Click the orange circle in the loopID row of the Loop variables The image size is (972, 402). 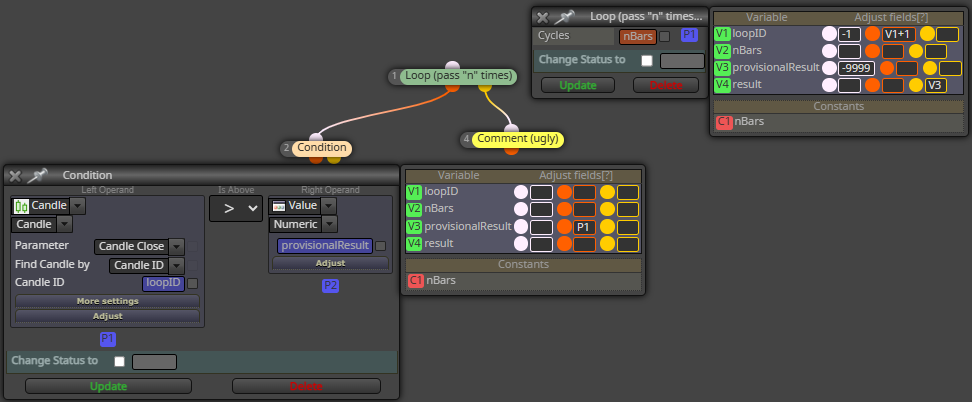point(872,34)
